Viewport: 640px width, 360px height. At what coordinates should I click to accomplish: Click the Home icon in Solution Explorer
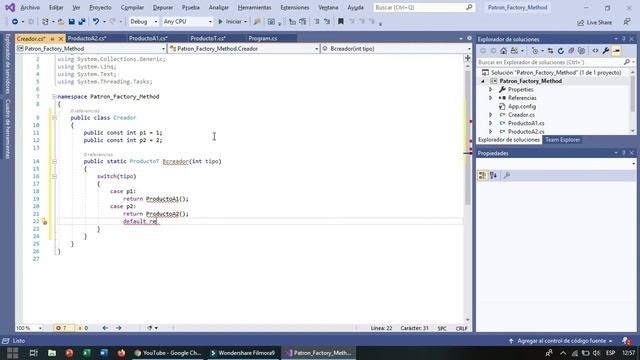pos(504,51)
